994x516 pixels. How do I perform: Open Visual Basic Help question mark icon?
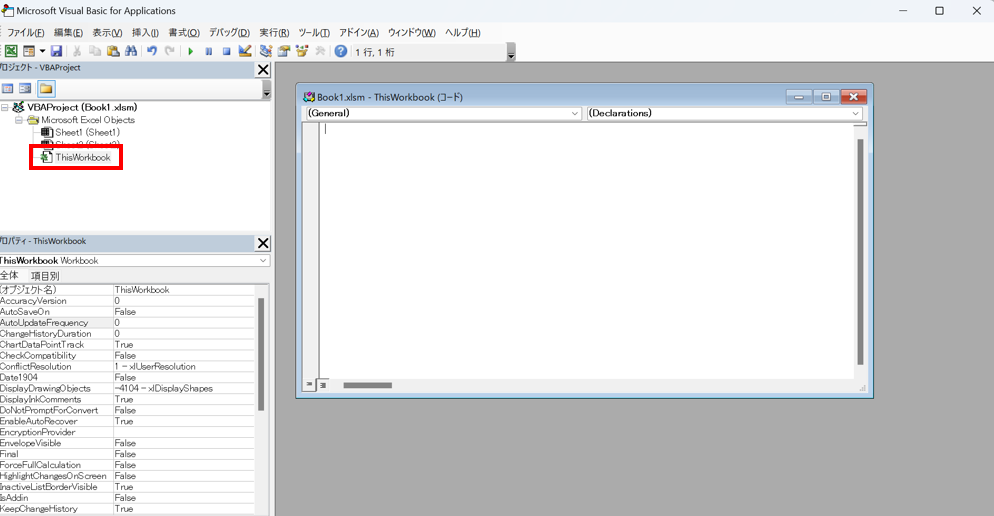(x=341, y=51)
